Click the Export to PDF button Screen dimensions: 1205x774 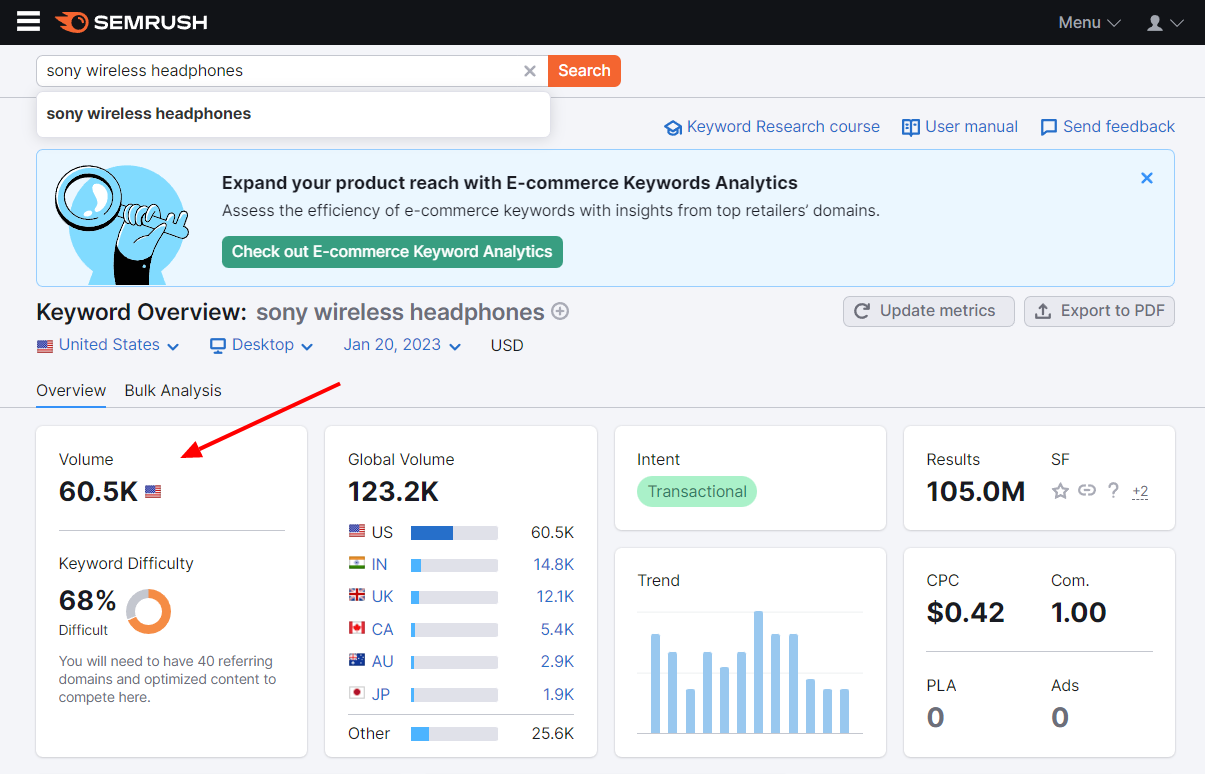click(1099, 311)
